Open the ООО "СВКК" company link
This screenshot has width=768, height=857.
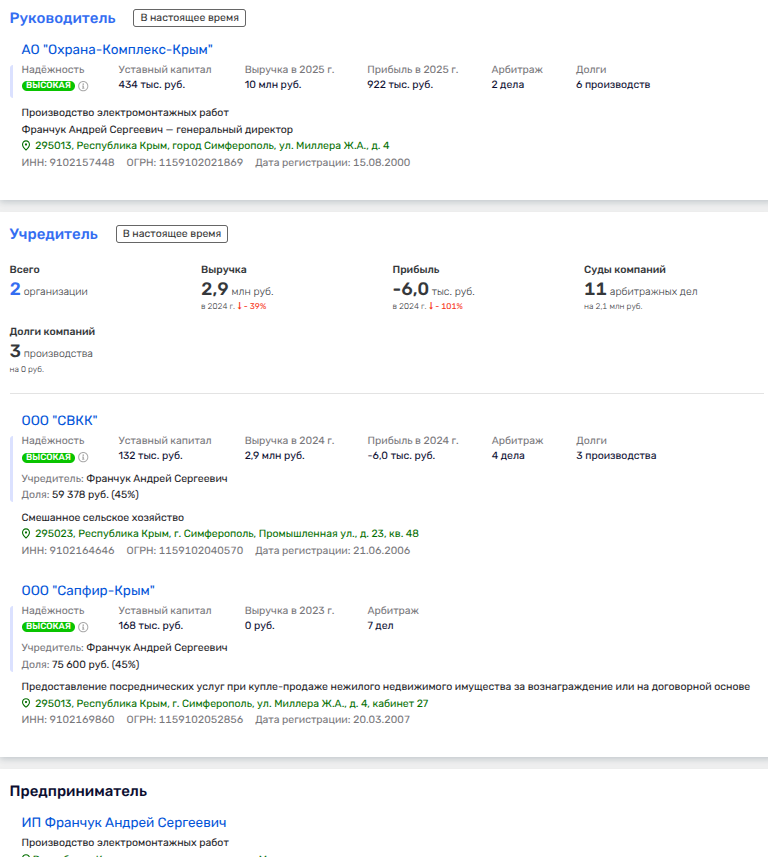[x=60, y=421]
